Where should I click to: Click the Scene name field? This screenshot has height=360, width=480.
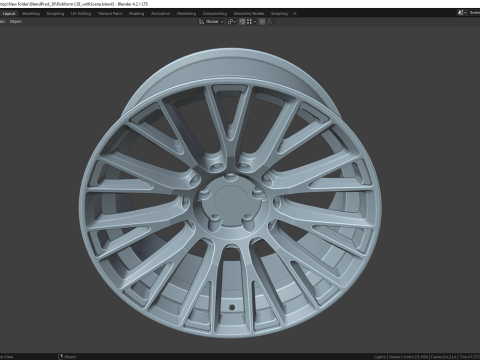[474, 13]
